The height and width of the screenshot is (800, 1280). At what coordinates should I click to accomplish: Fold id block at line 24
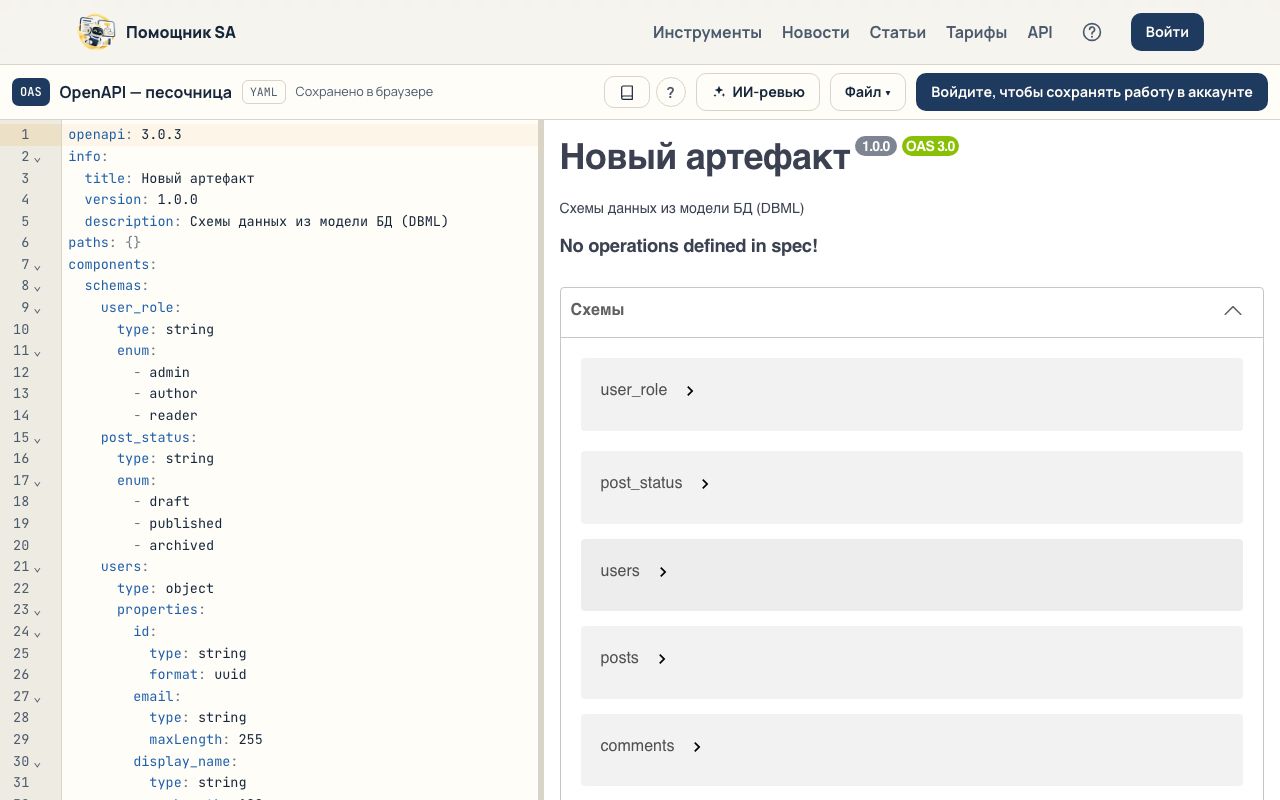pyautogui.click(x=37, y=632)
